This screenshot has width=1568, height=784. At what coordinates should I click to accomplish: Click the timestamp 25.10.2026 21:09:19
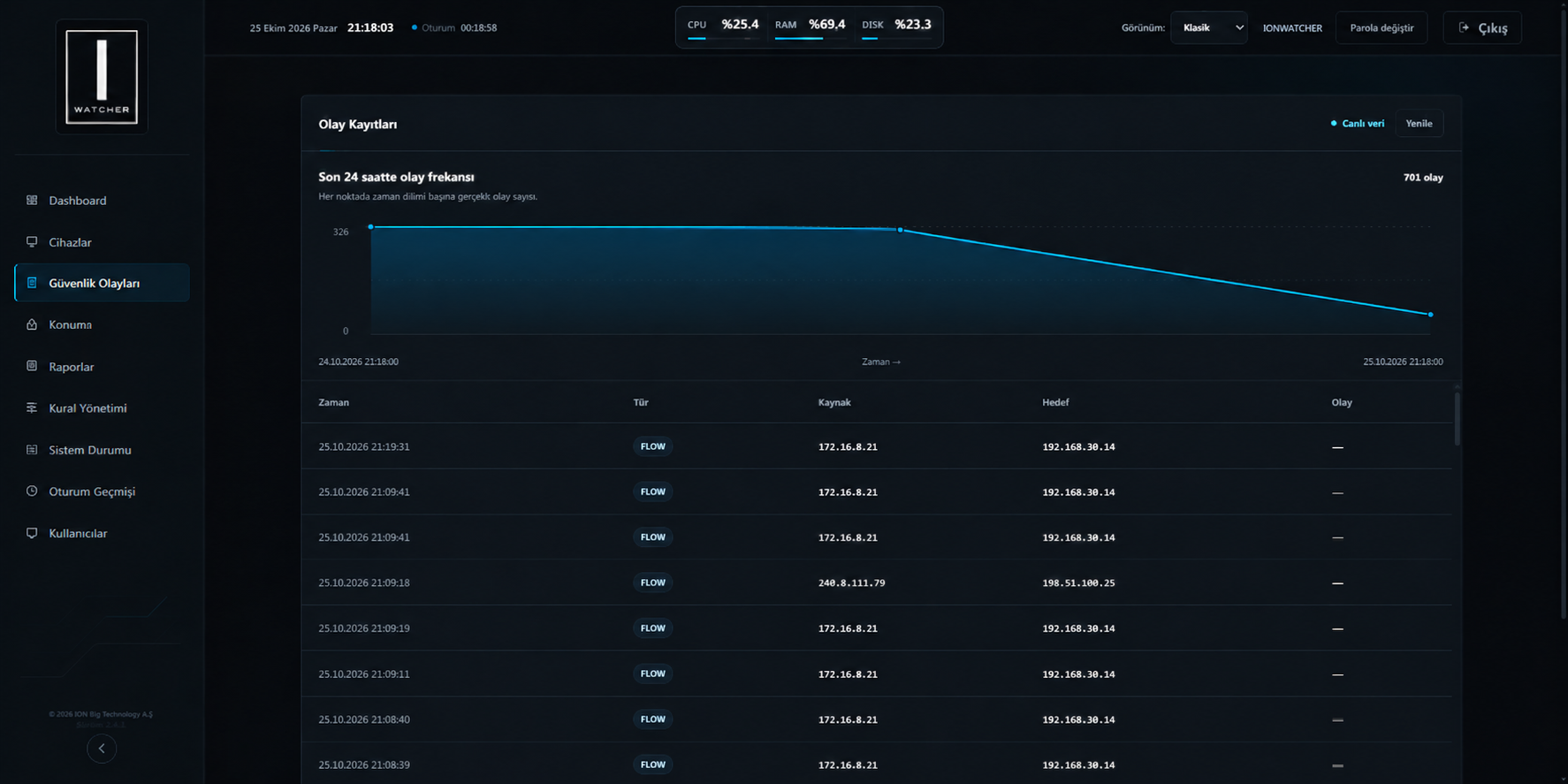[364, 628]
